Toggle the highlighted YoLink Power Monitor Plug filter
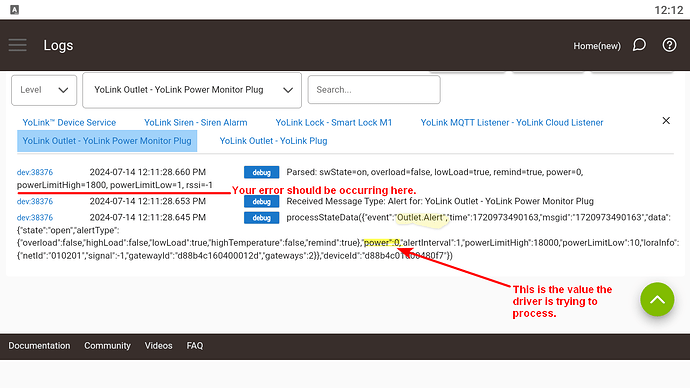Image resolution: width=690 pixels, height=388 pixels. pos(107,141)
